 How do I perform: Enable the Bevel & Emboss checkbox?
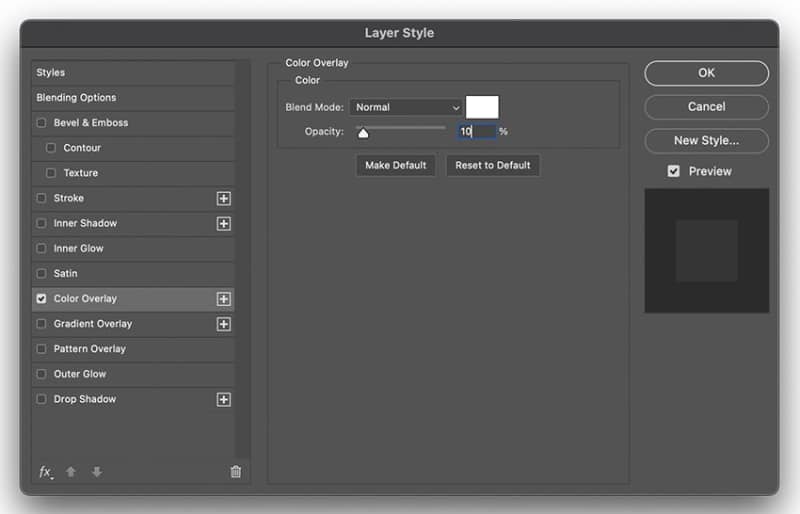pyautogui.click(x=41, y=123)
